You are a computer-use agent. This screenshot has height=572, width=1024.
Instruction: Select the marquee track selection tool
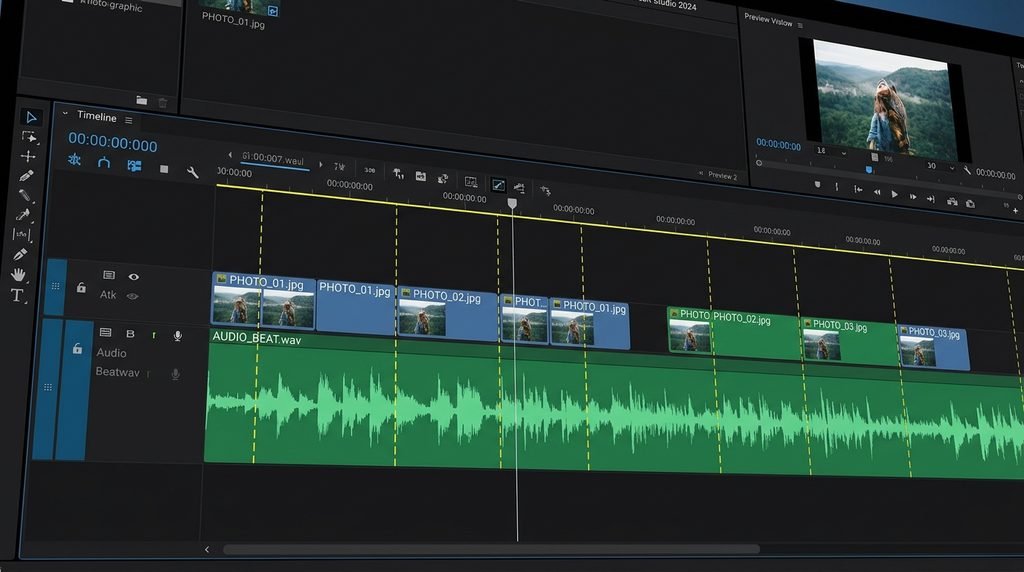point(29,137)
